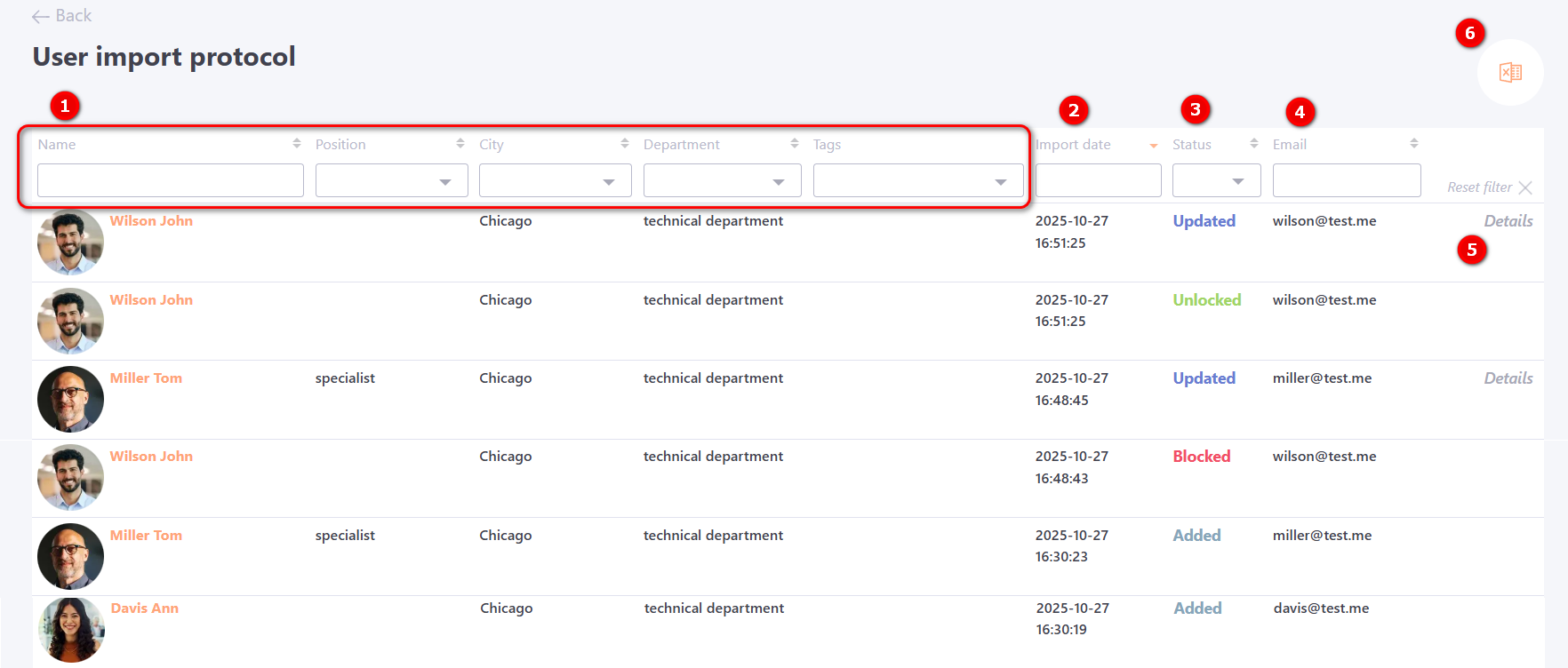This screenshot has height=668, width=1568.
Task: Sort the table by City column
Action: pyautogui.click(x=625, y=144)
